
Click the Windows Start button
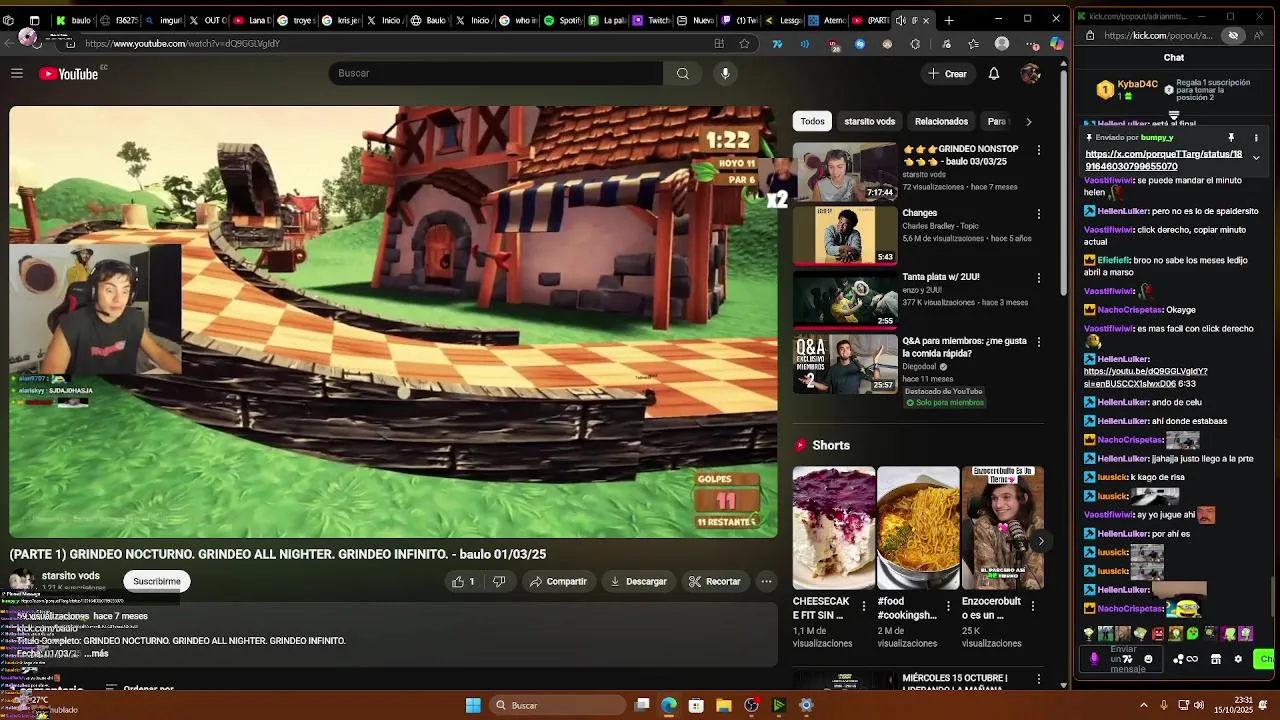tap(473, 705)
